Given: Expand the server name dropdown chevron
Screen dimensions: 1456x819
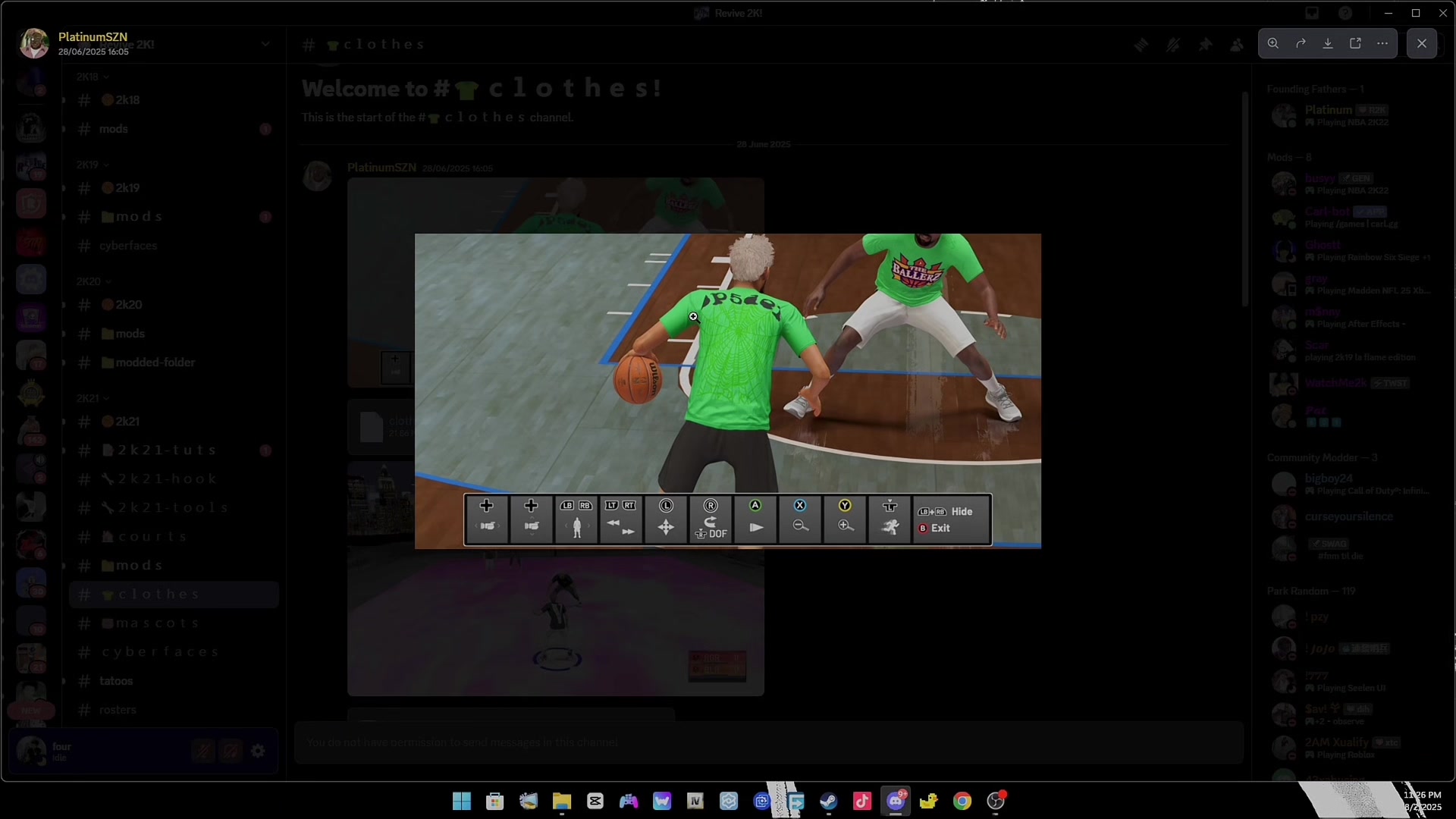Looking at the screenshot, I should coord(265,44).
